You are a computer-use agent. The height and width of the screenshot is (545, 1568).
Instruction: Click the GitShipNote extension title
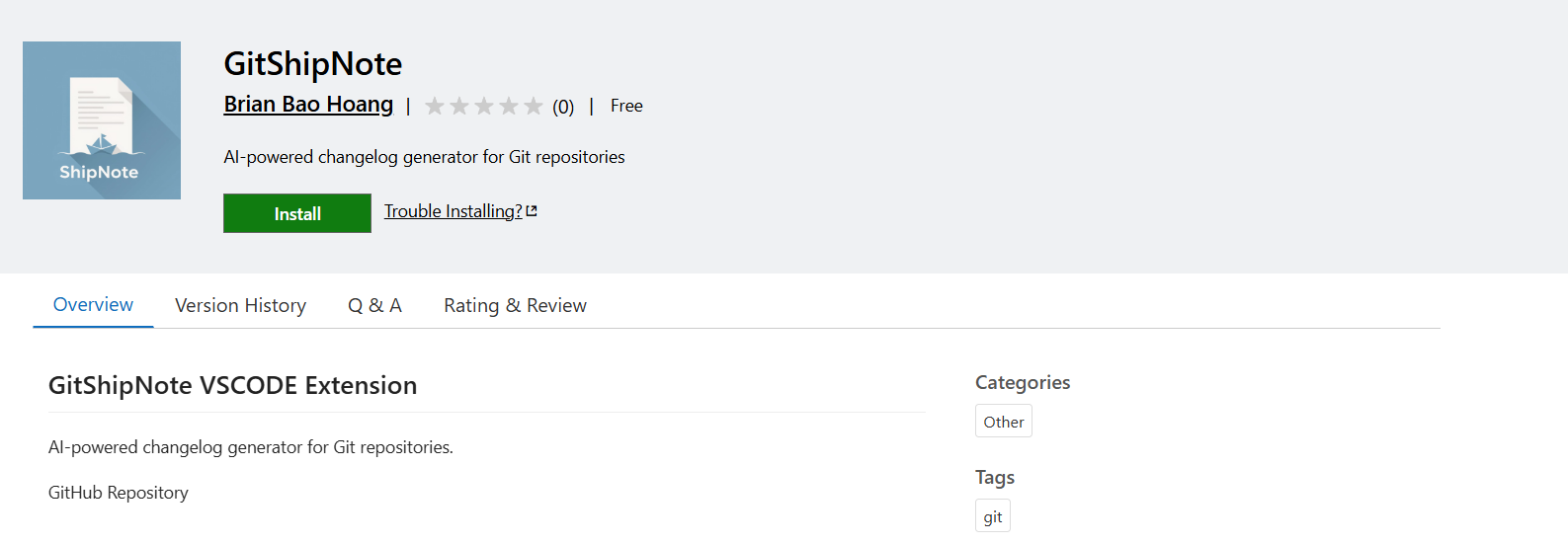click(x=313, y=64)
